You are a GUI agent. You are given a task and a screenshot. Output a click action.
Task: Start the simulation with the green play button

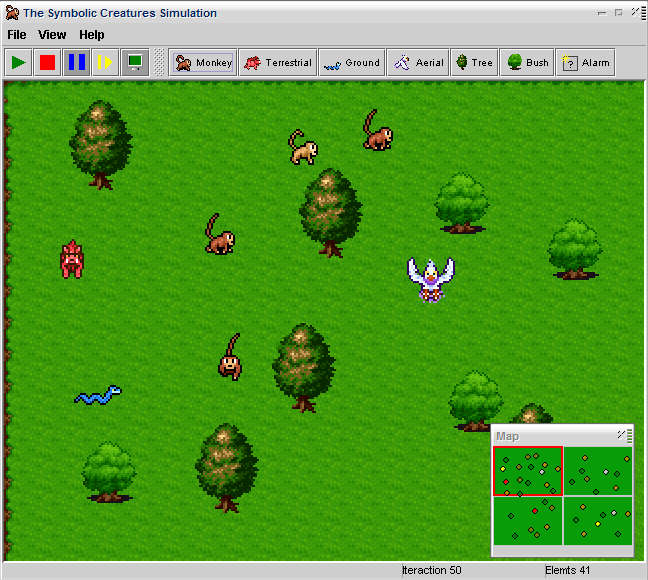pos(18,62)
